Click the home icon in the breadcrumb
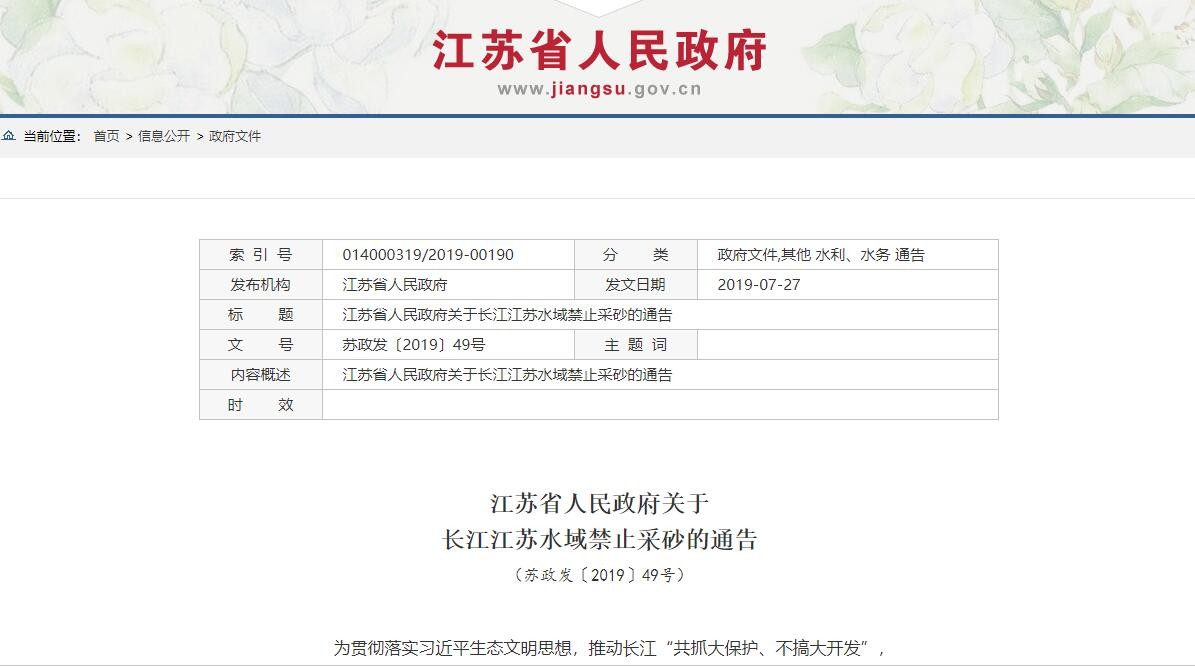The height and width of the screenshot is (666, 1195). 9,136
